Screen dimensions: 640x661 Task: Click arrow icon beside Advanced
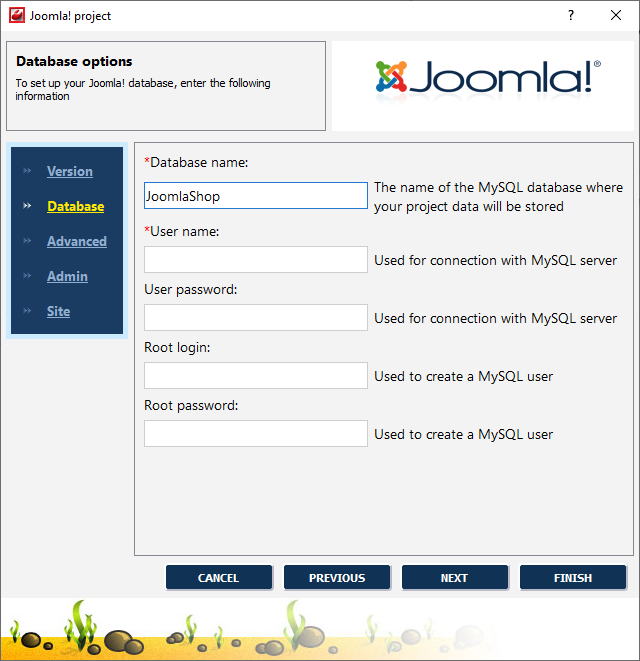27,241
